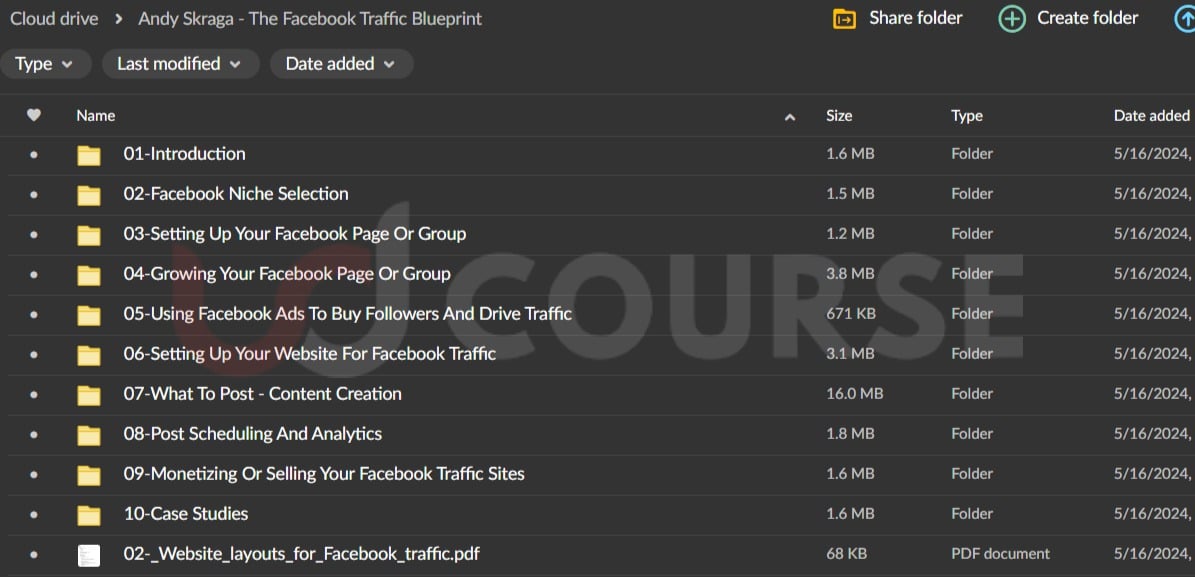Toggle favorite dot for 02-Facebook Niche Selection
This screenshot has width=1195, height=577.
(x=34, y=194)
